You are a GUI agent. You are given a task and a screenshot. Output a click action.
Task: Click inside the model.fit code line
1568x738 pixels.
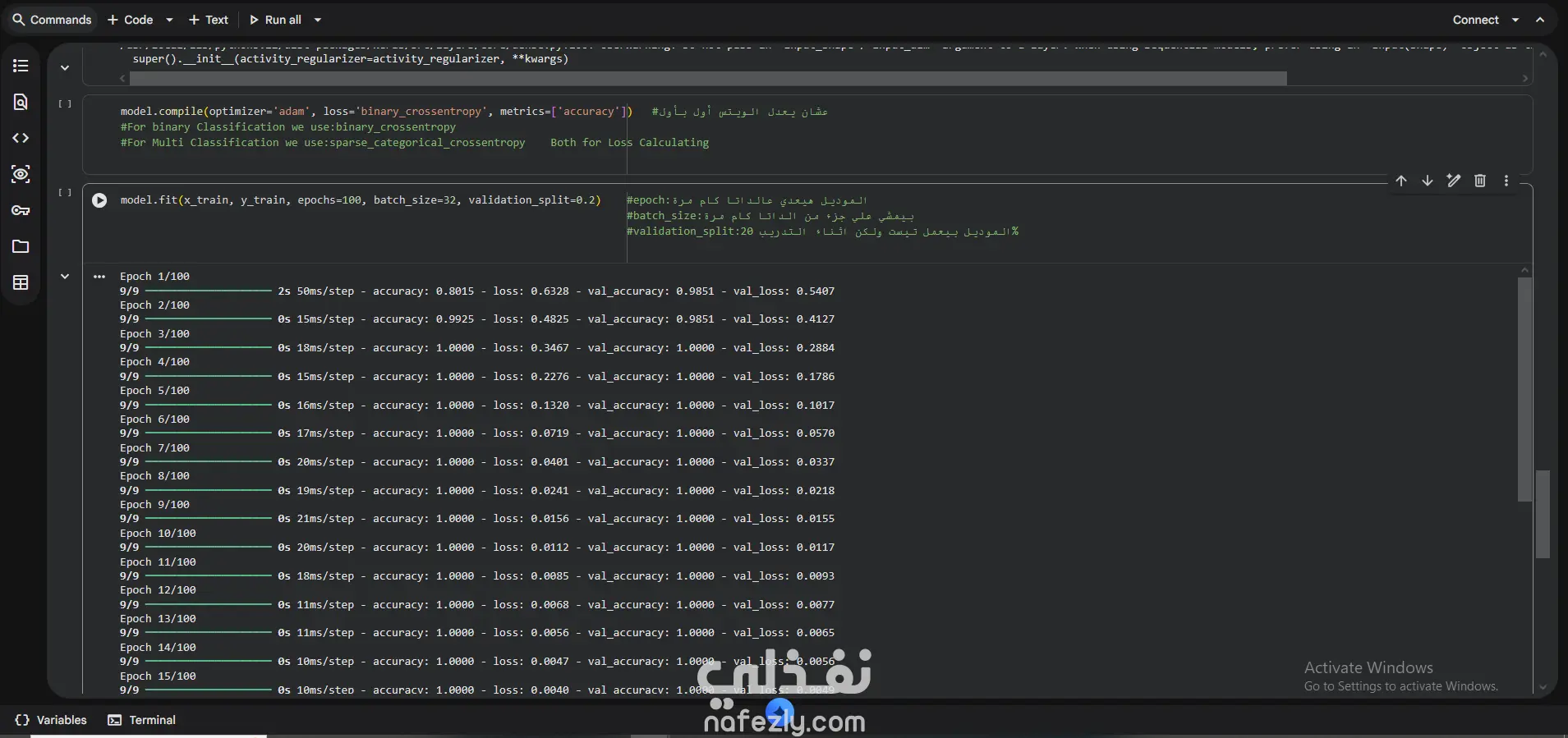(361, 200)
